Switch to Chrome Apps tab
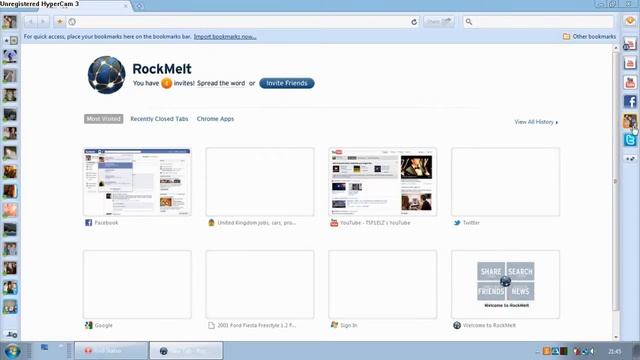640x360 pixels. pos(215,119)
